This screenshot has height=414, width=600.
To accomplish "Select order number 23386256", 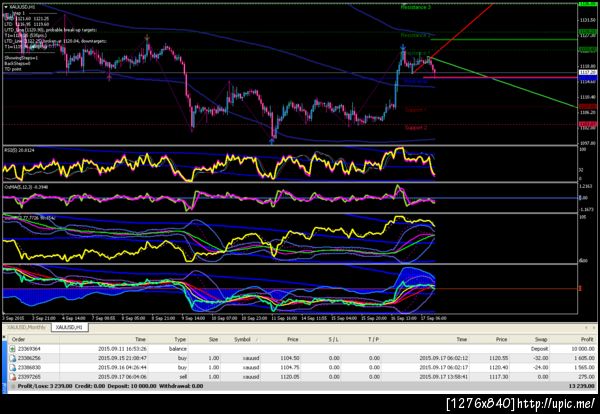I will 29,358.
